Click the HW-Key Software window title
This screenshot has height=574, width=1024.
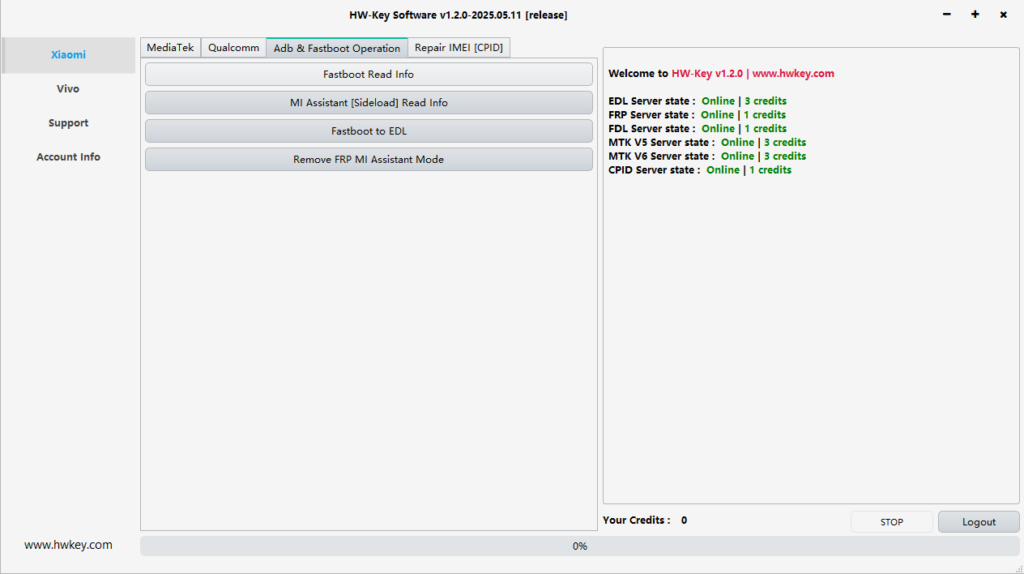pos(458,15)
